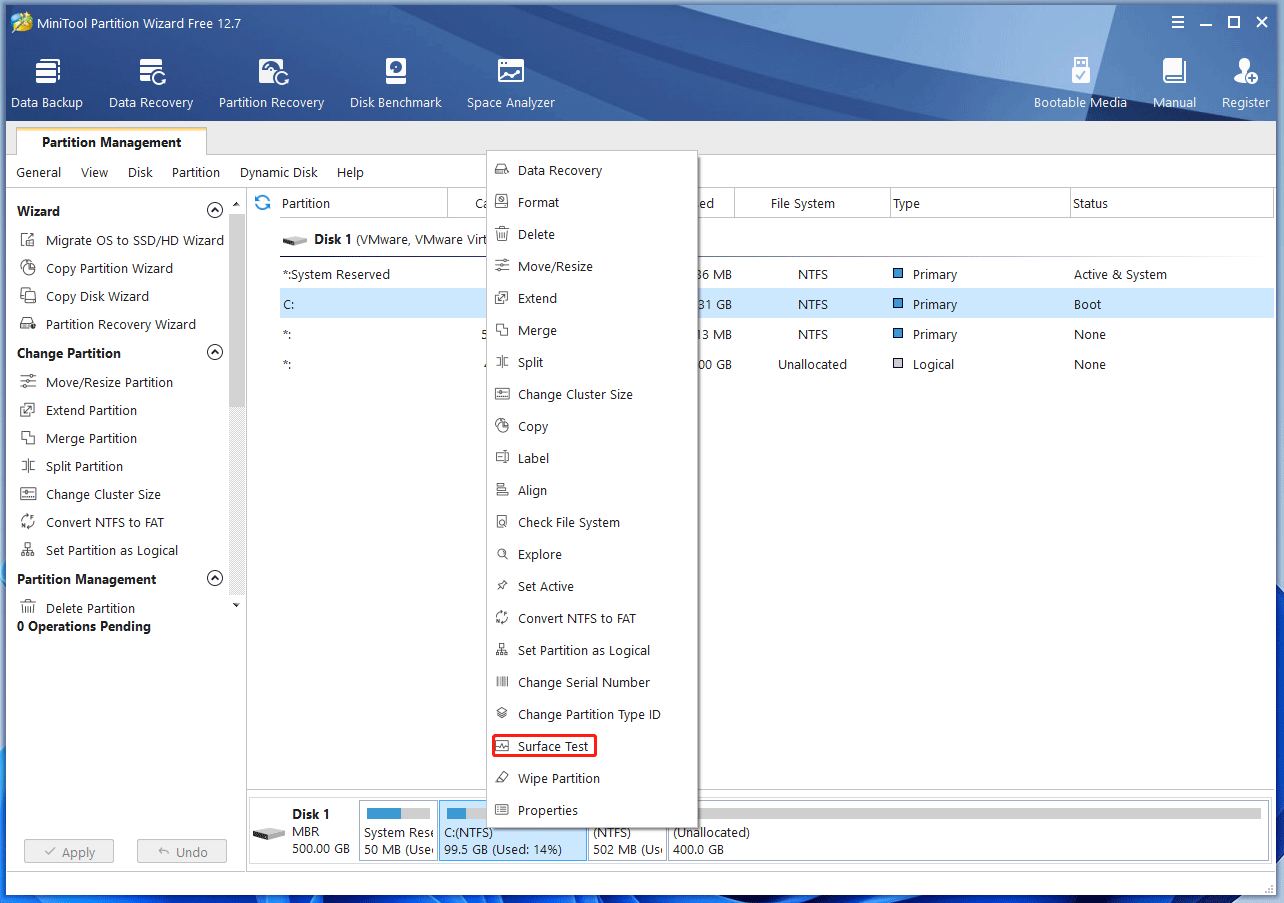Collapse the Change Partition section
Image resolution: width=1284 pixels, height=903 pixels.
point(214,353)
